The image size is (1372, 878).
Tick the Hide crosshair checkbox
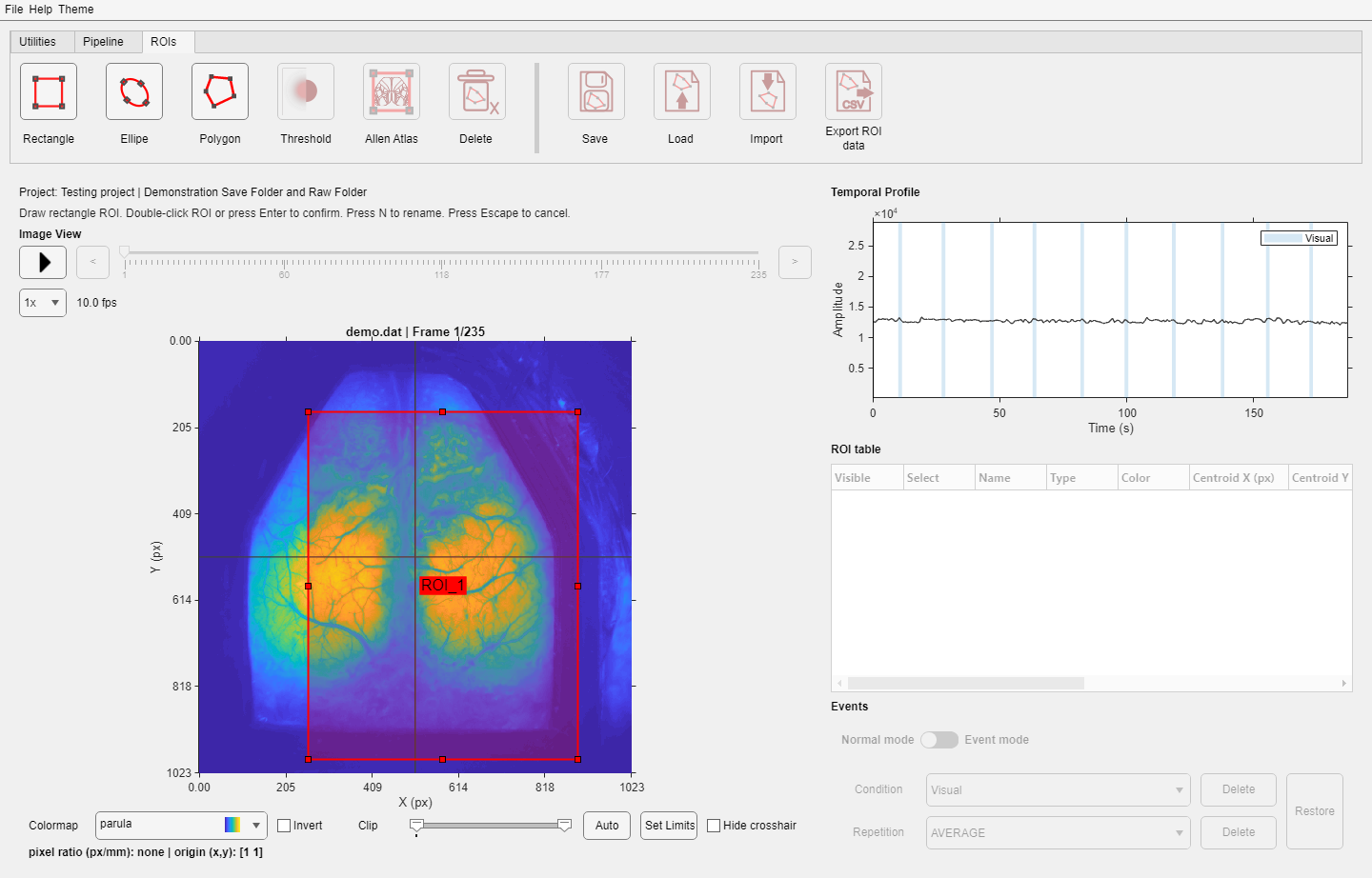click(714, 826)
